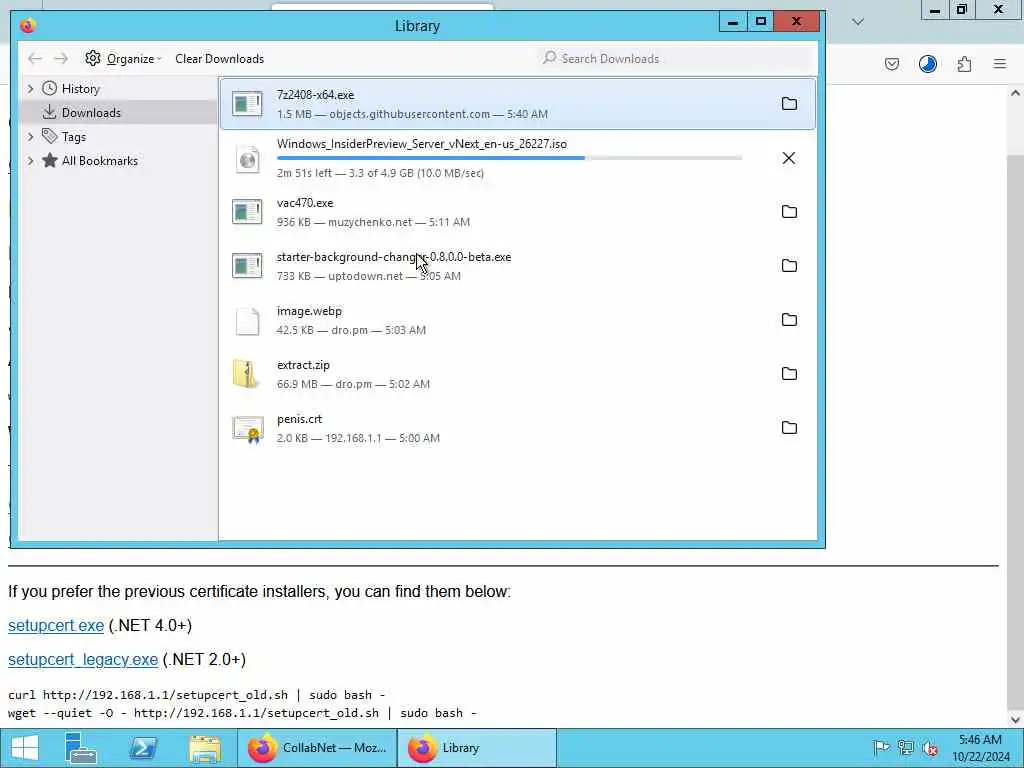Select Tags in the sidebar
Viewport: 1024px width, 768px height.
tap(74, 137)
